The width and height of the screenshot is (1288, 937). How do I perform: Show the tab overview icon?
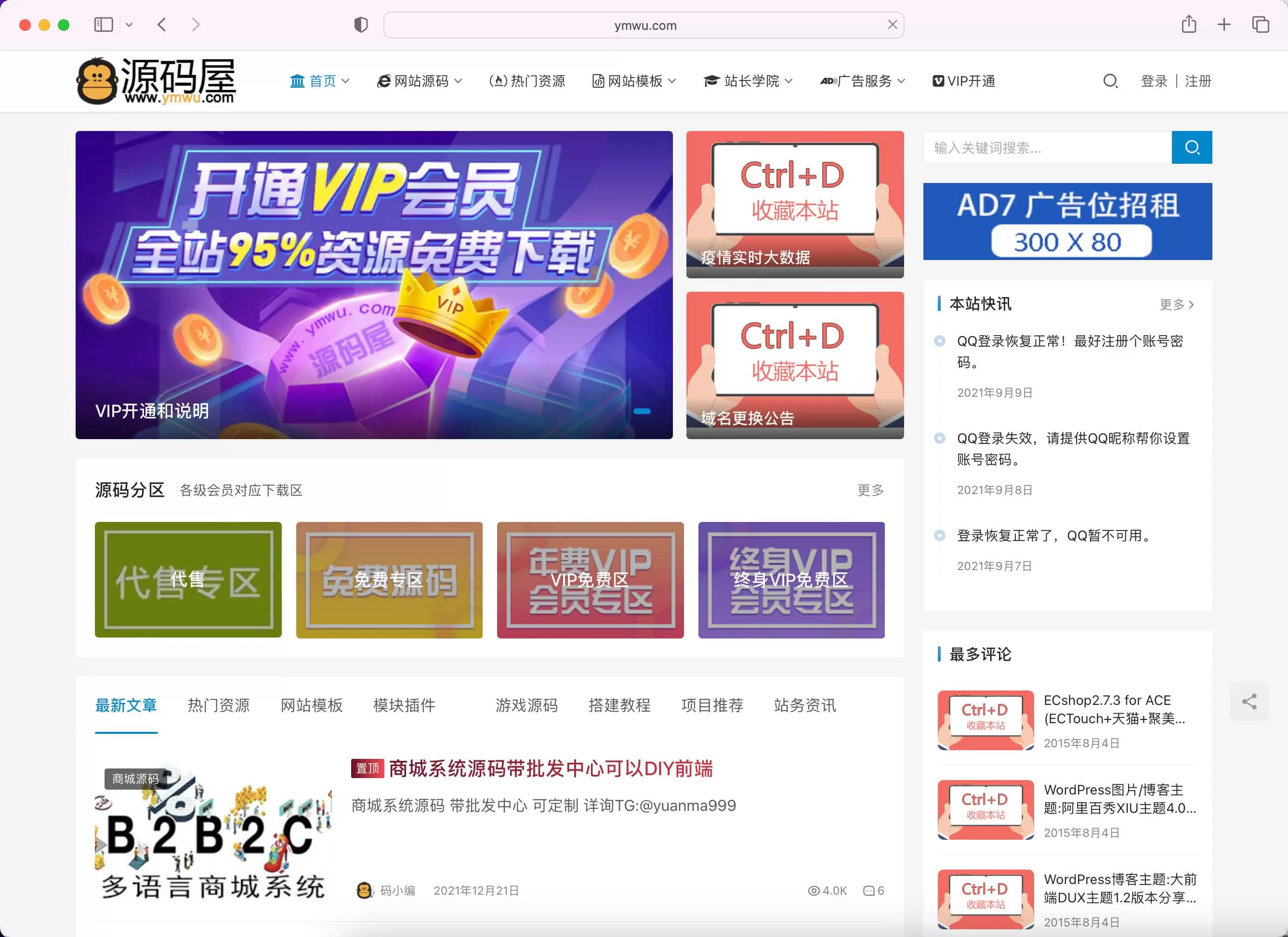[x=1260, y=25]
